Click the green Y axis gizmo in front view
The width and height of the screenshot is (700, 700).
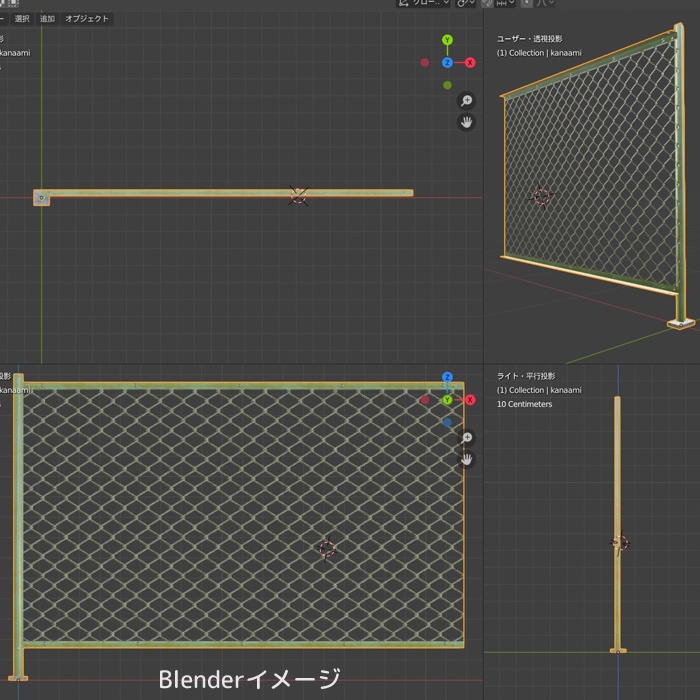[447, 400]
